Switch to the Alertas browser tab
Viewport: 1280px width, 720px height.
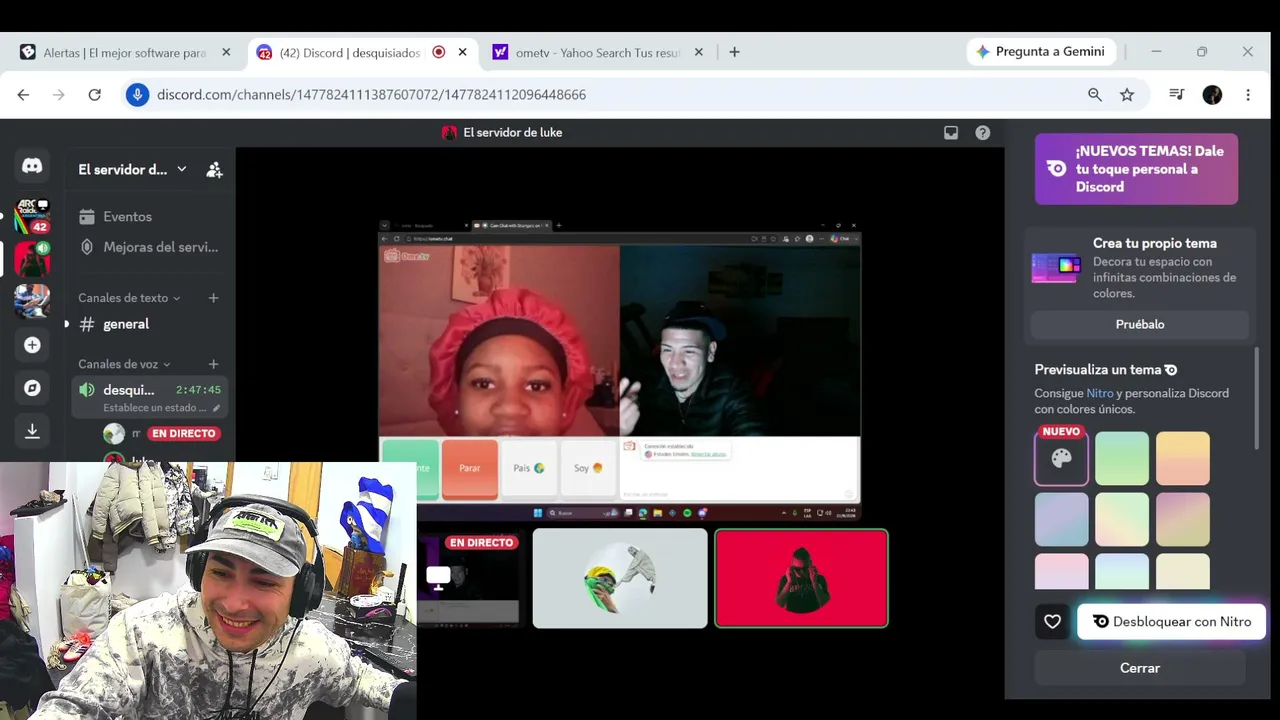[126, 52]
